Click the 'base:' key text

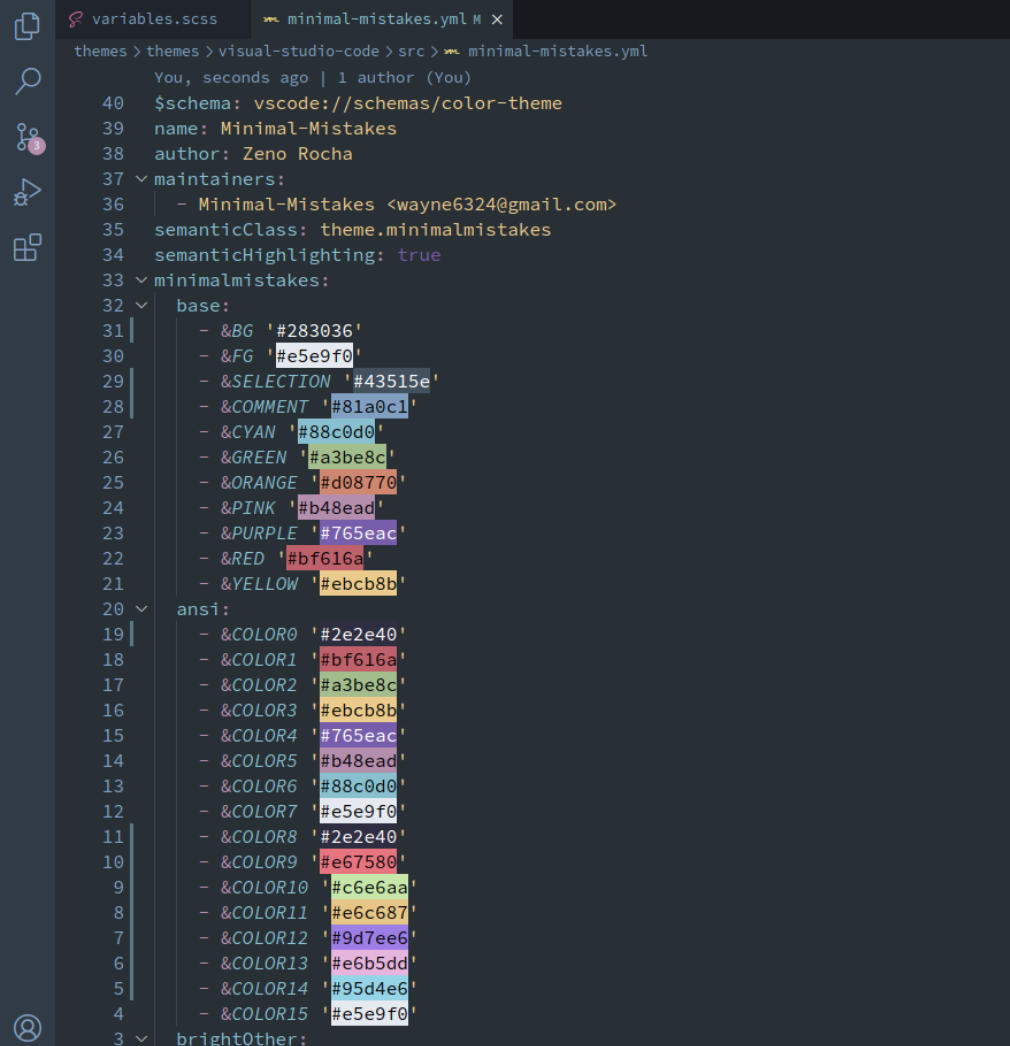pyautogui.click(x=203, y=306)
